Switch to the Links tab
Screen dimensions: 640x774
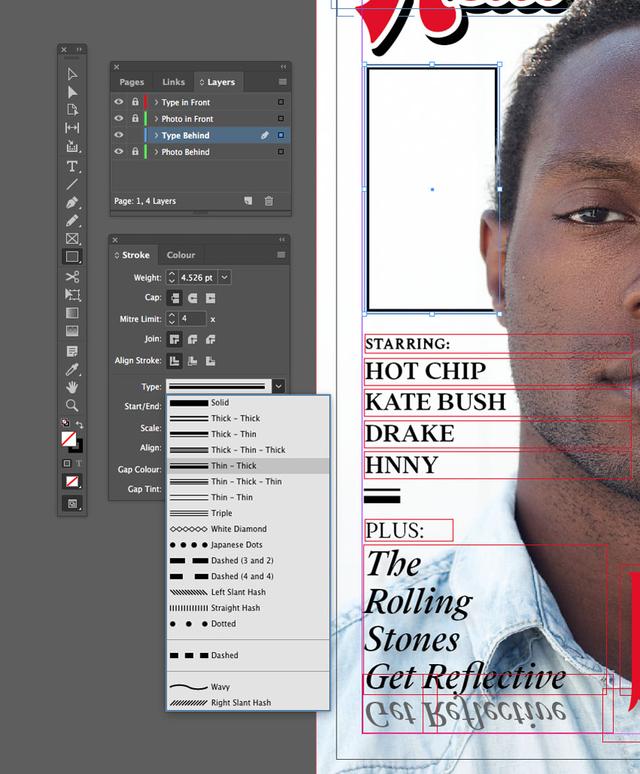pyautogui.click(x=173, y=82)
